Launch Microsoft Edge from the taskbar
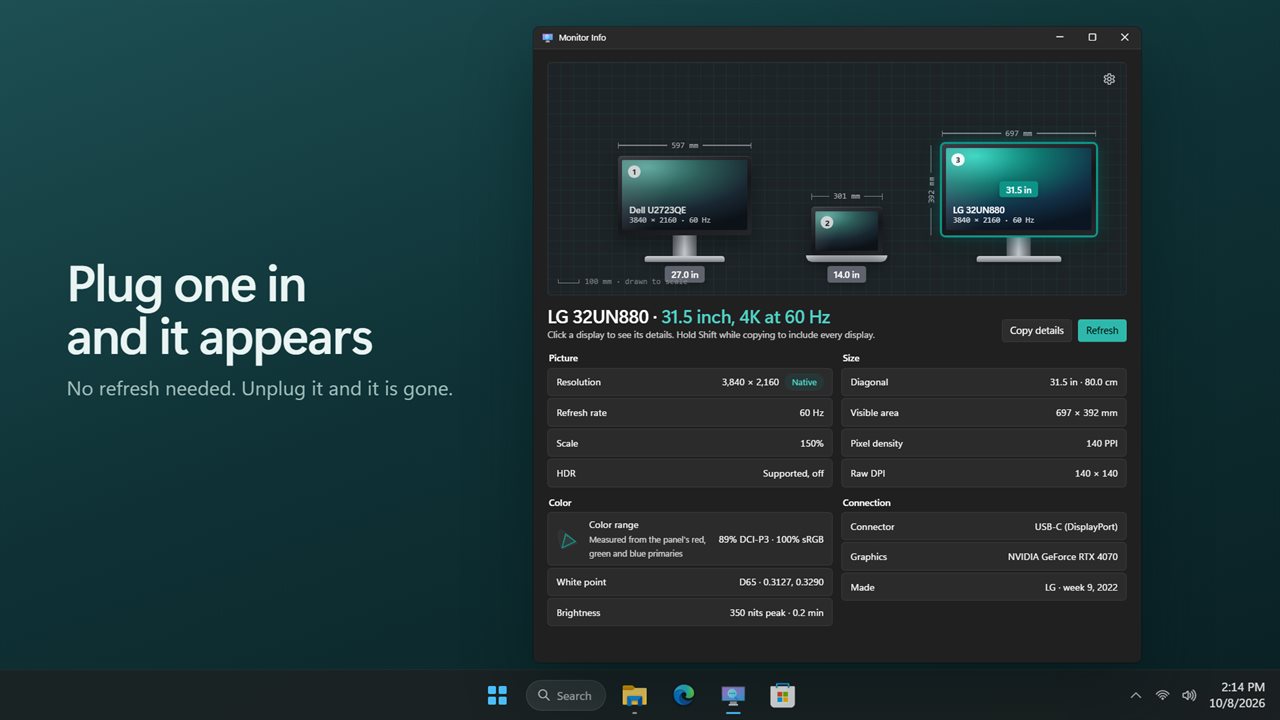This screenshot has width=1280, height=720. coord(684,695)
